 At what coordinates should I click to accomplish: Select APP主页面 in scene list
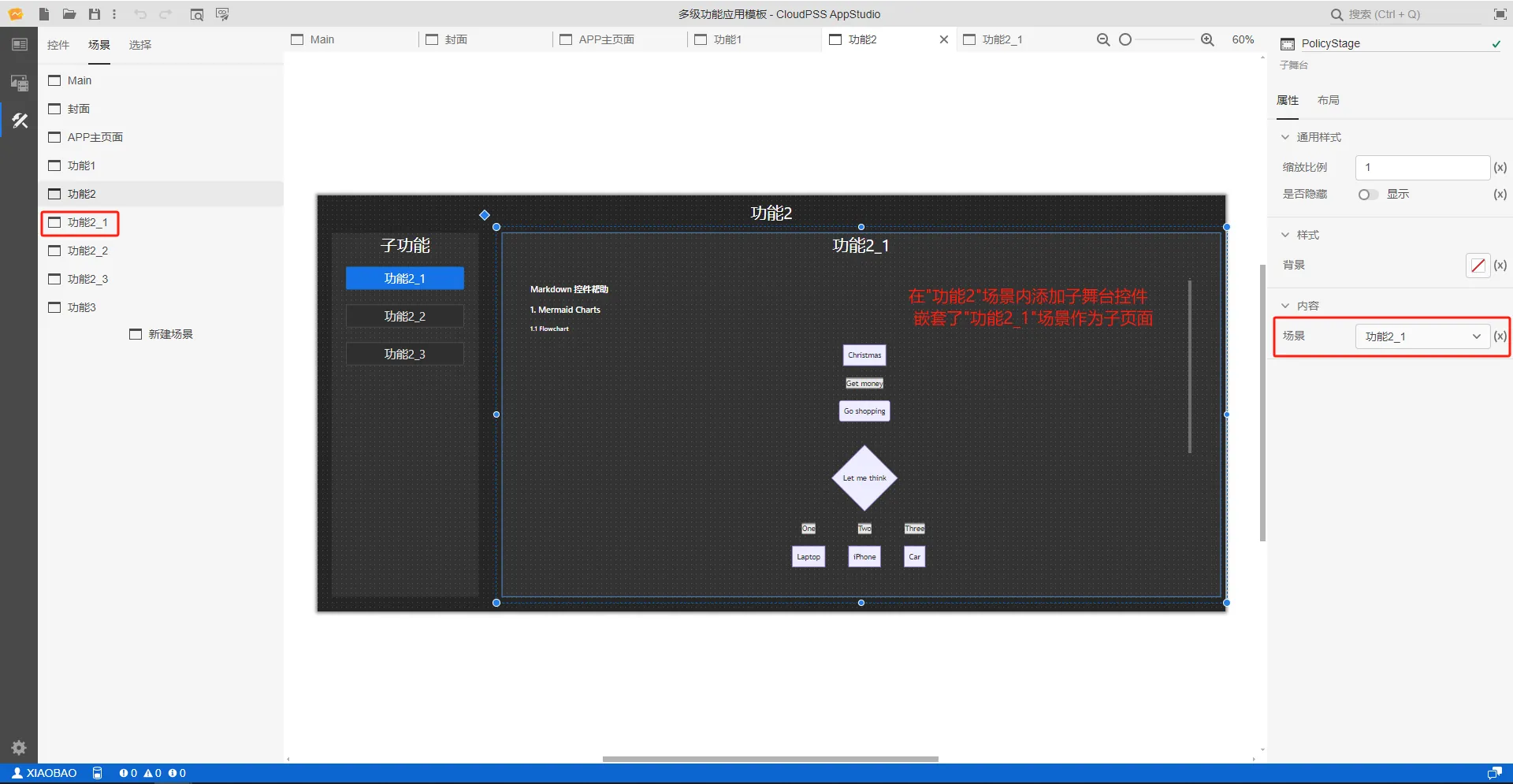pyautogui.click(x=161, y=137)
